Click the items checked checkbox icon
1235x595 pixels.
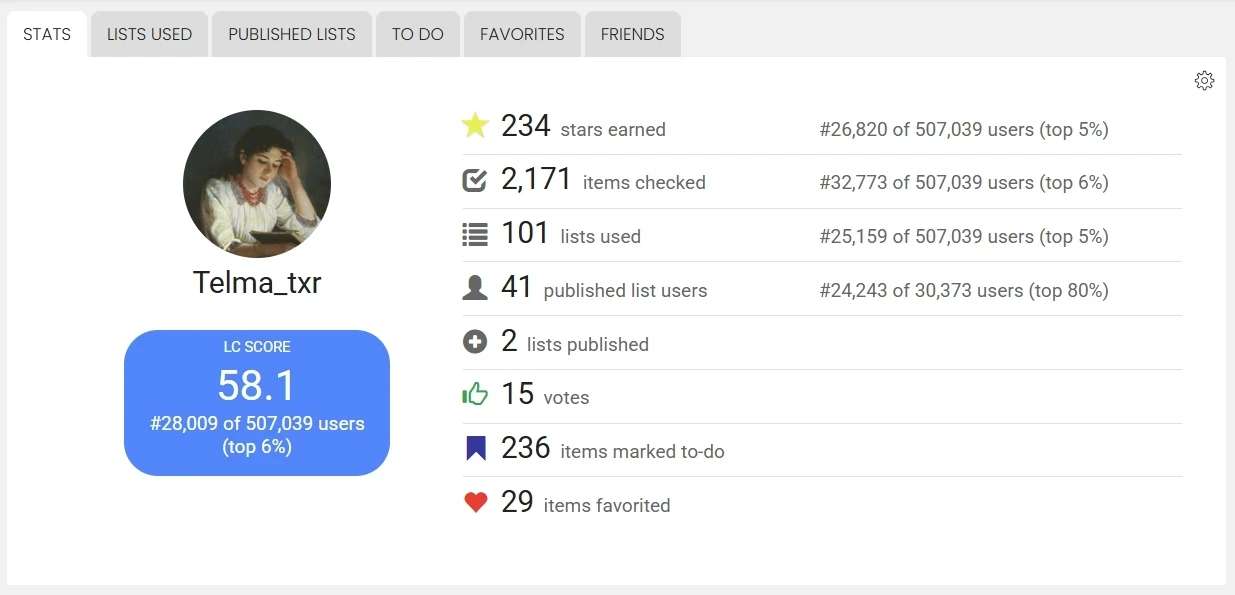click(x=475, y=180)
